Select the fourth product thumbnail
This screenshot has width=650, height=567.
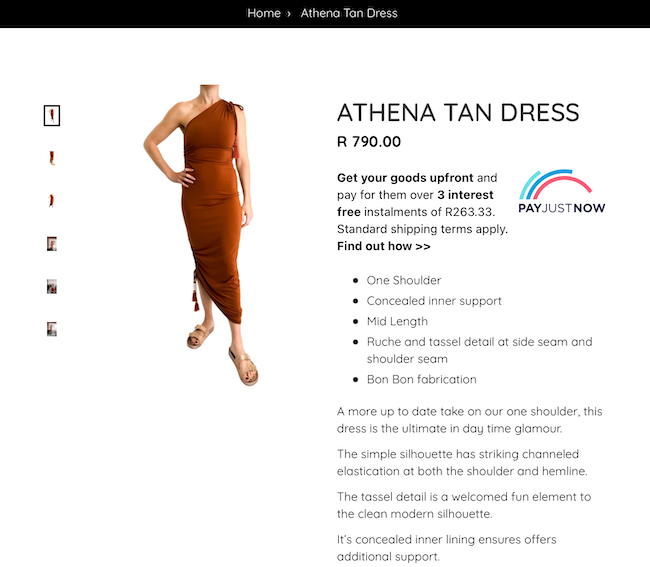tap(52, 244)
